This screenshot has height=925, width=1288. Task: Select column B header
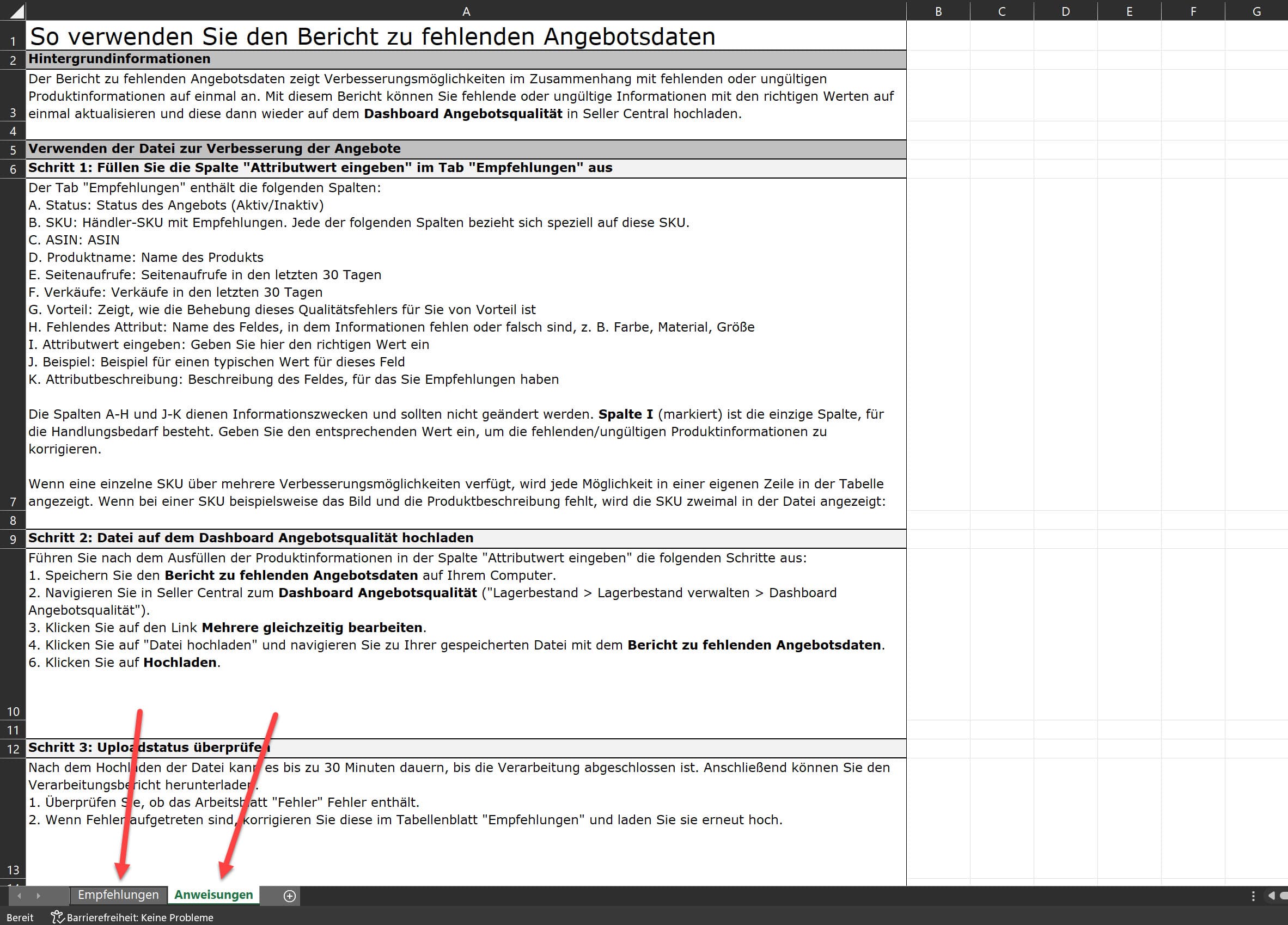click(x=938, y=11)
